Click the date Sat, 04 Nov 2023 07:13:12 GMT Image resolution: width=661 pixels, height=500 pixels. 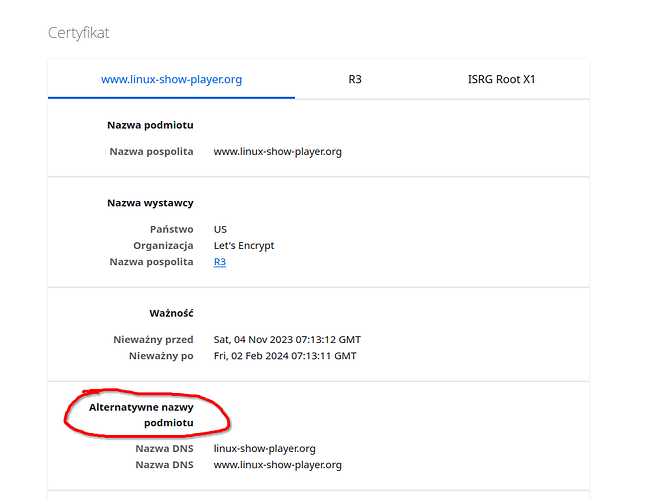coord(287,339)
